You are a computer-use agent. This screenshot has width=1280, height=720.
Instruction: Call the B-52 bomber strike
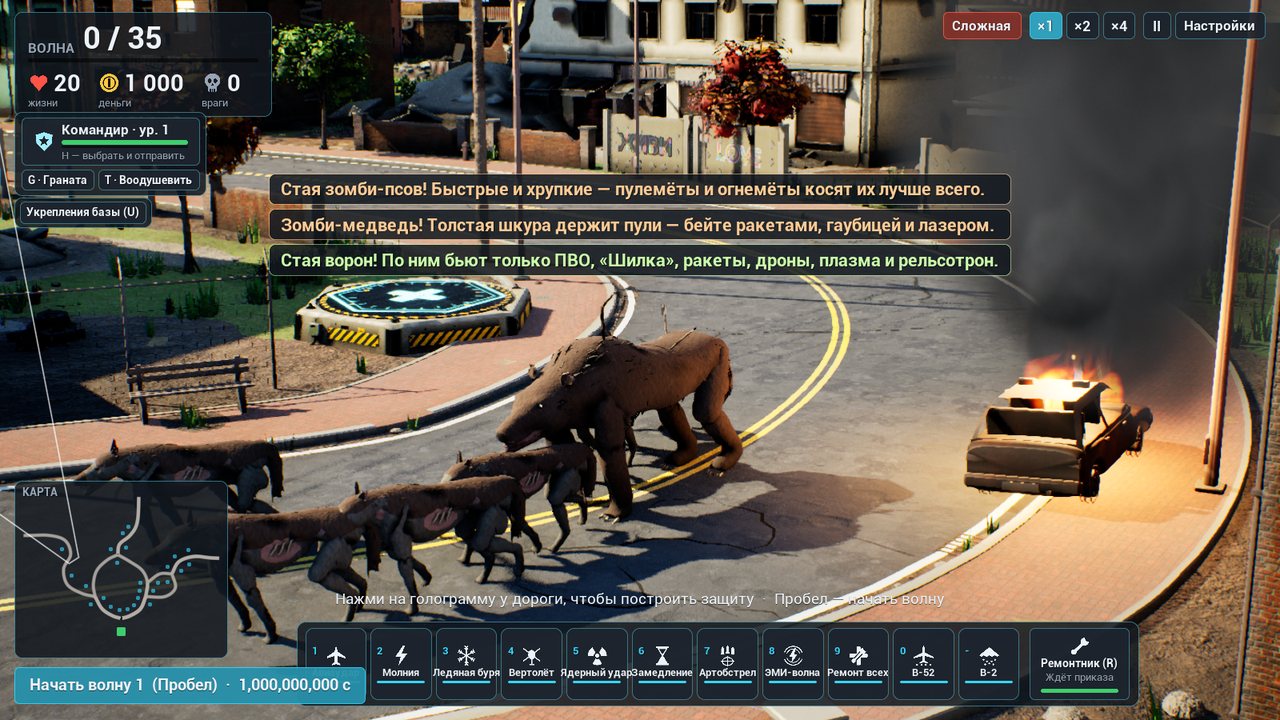[x=923, y=663]
